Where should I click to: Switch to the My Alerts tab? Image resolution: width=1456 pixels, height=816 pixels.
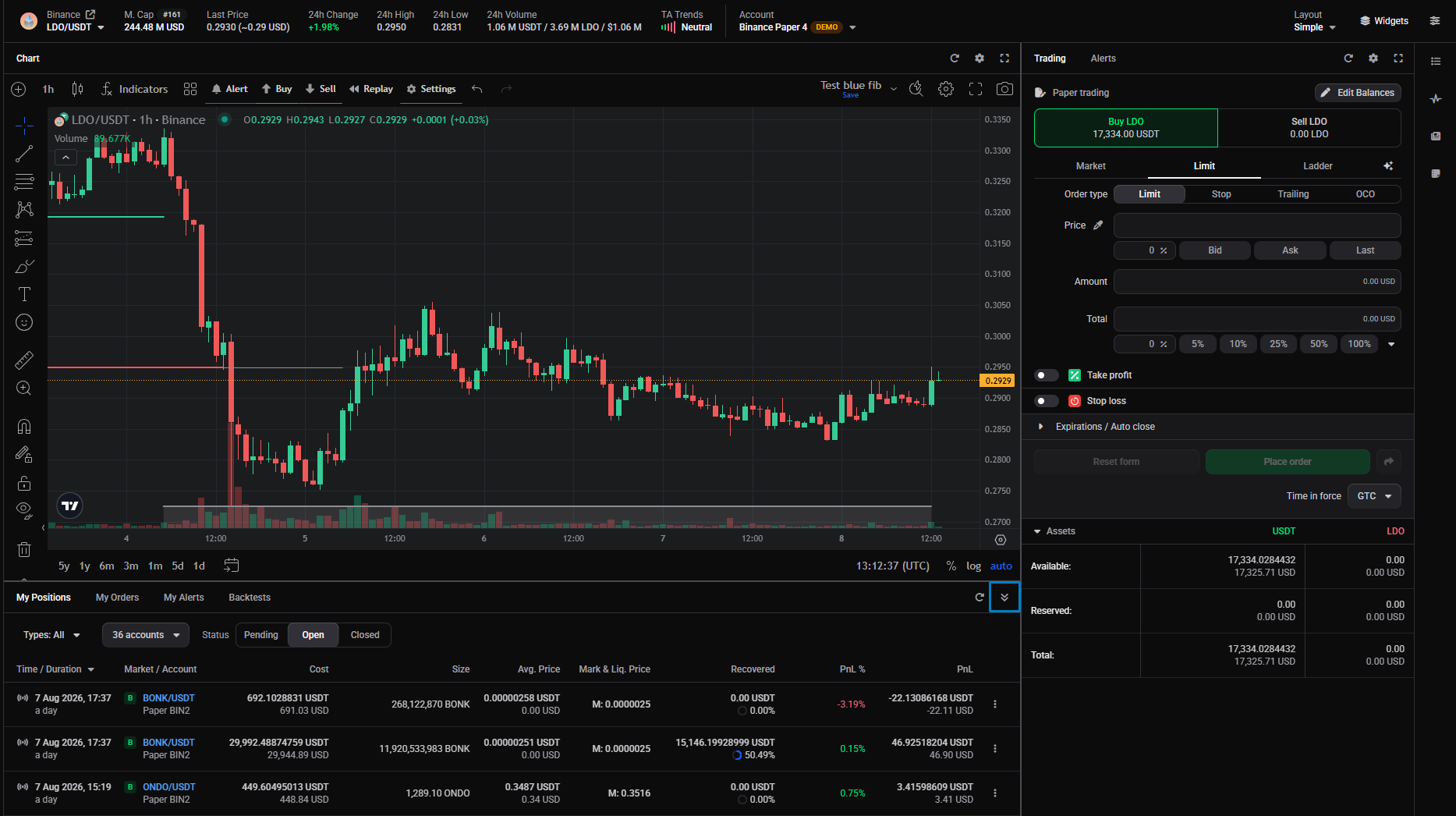pyautogui.click(x=183, y=598)
